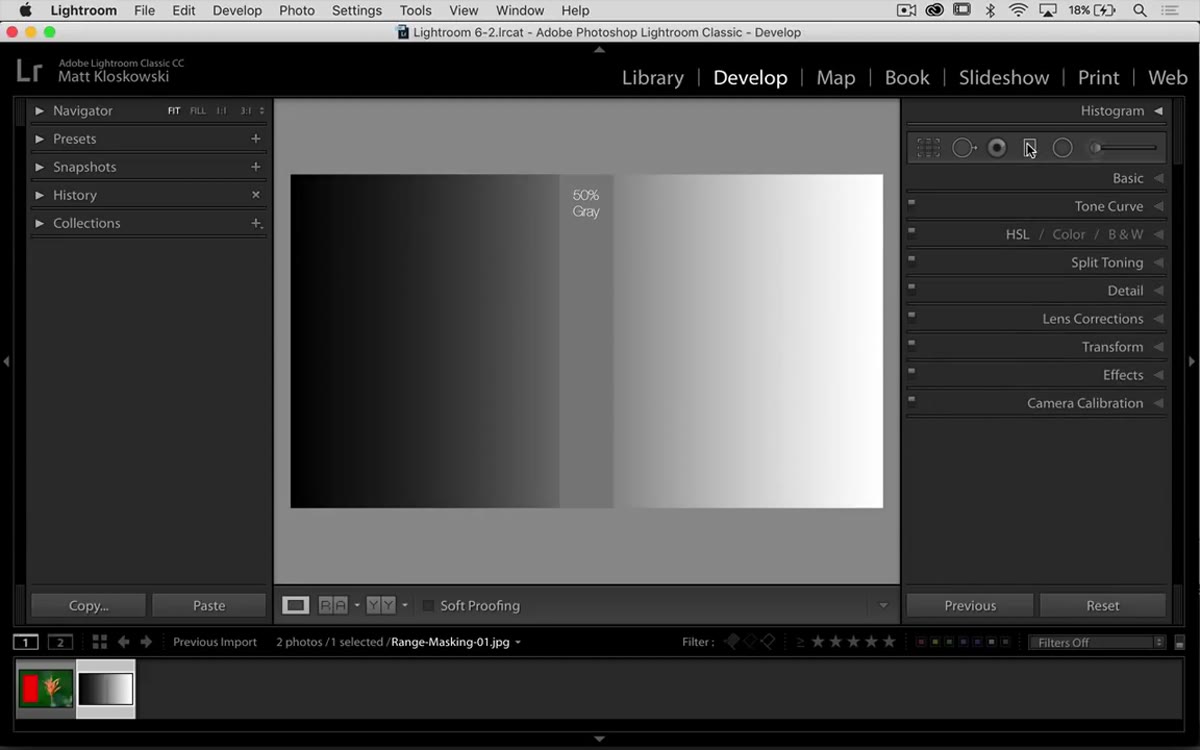This screenshot has width=1200, height=750.
Task: Toggle the Split Toning panel switch
Action: [x=912, y=259]
